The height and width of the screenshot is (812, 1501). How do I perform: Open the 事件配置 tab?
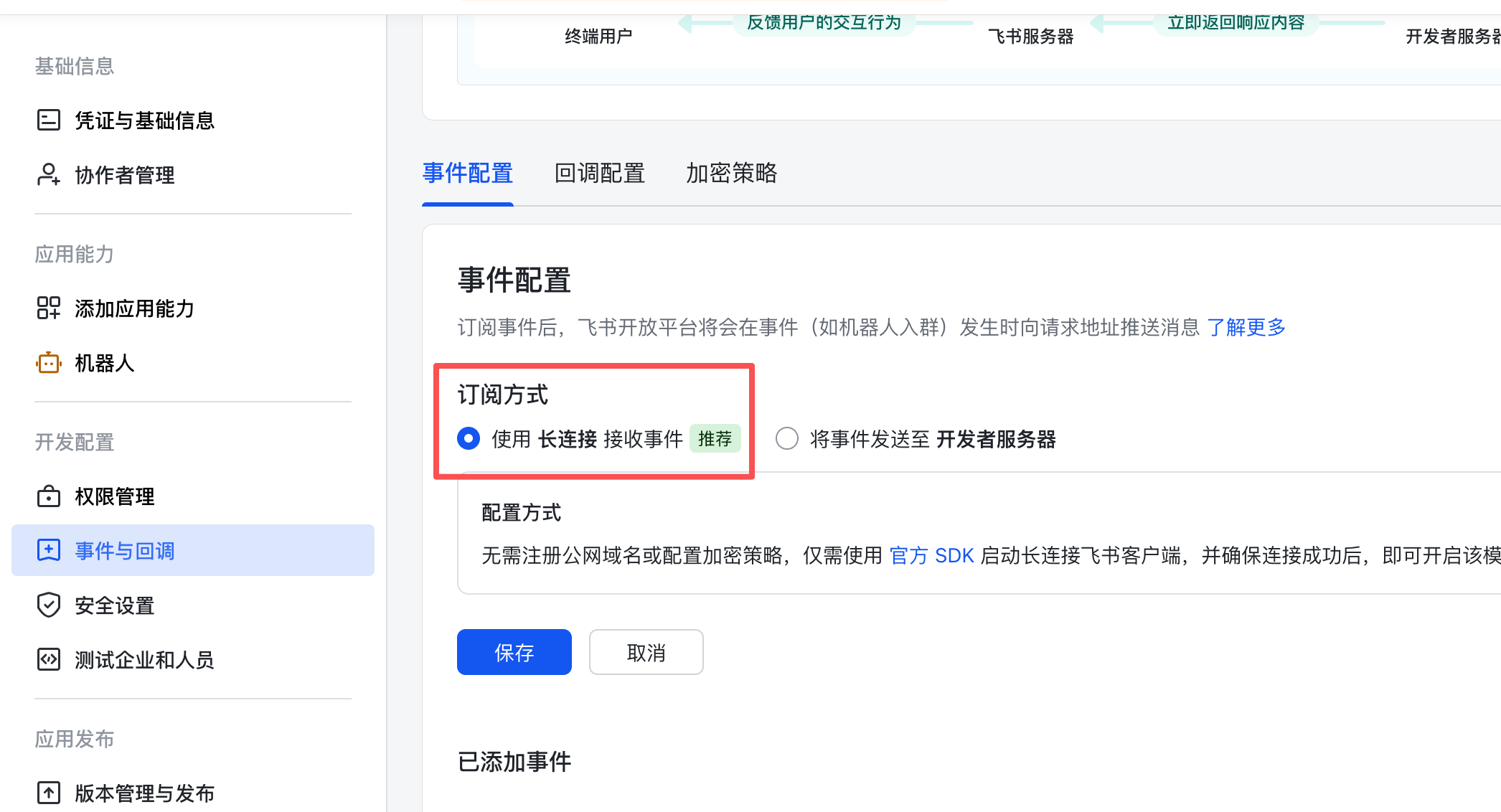(x=467, y=173)
